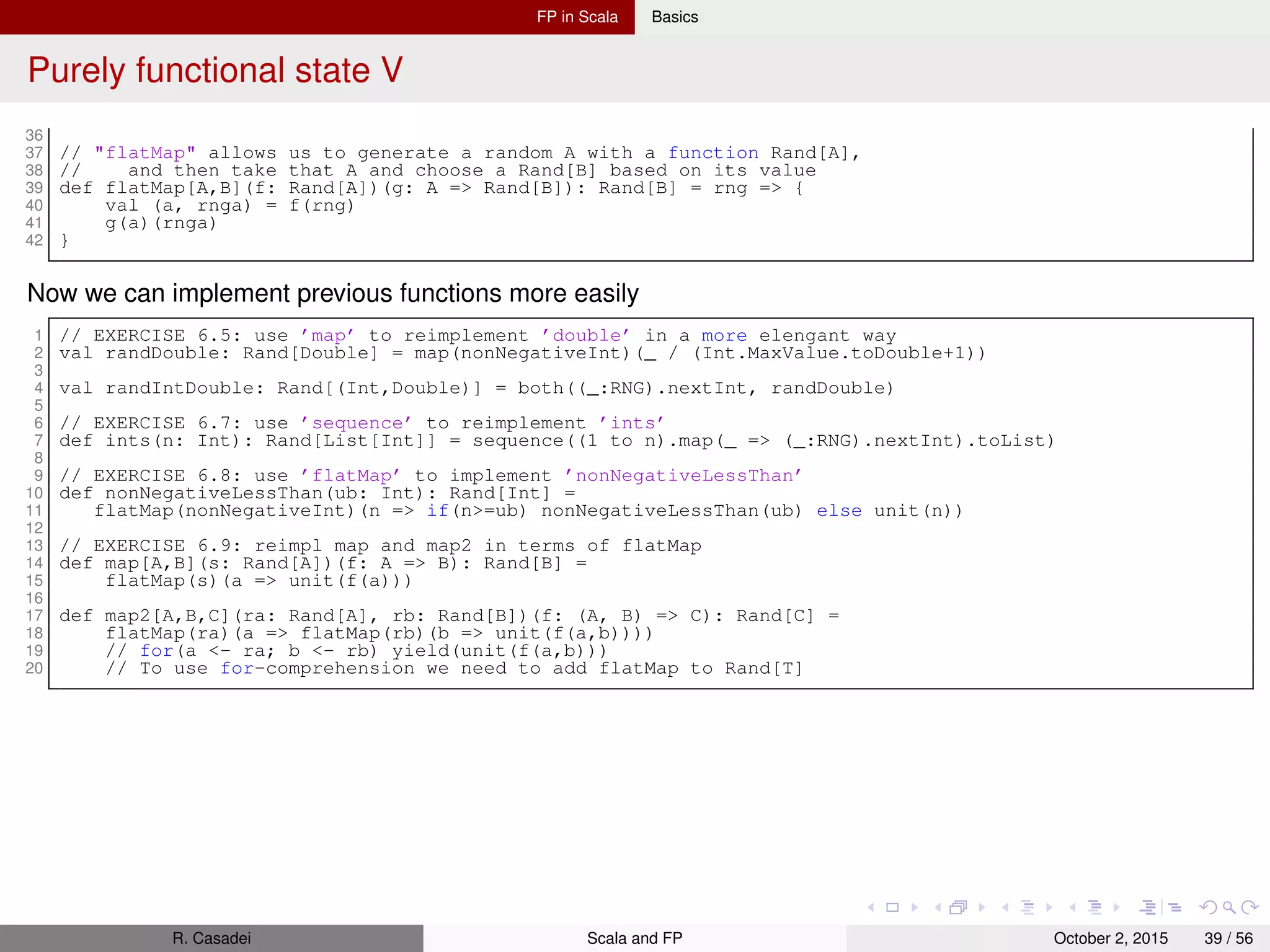Click the 'def map2[A,B,C]' definition line

pyautogui.click(x=450, y=616)
